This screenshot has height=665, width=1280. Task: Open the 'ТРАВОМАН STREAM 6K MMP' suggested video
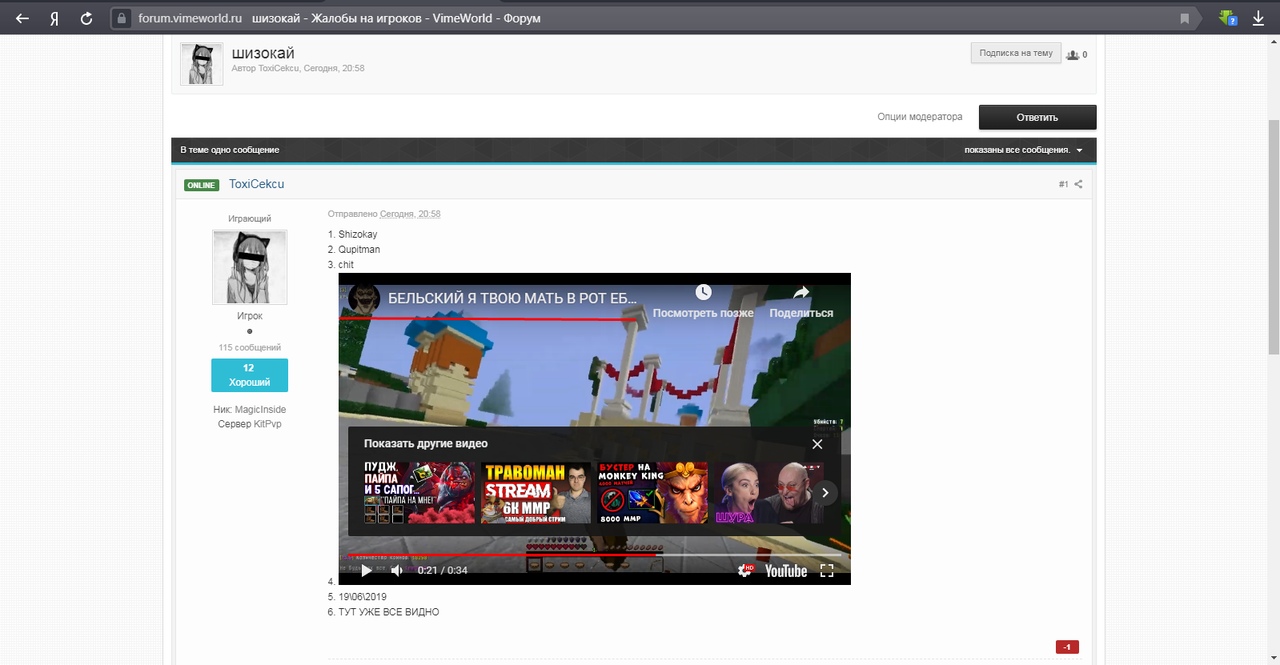tap(536, 492)
